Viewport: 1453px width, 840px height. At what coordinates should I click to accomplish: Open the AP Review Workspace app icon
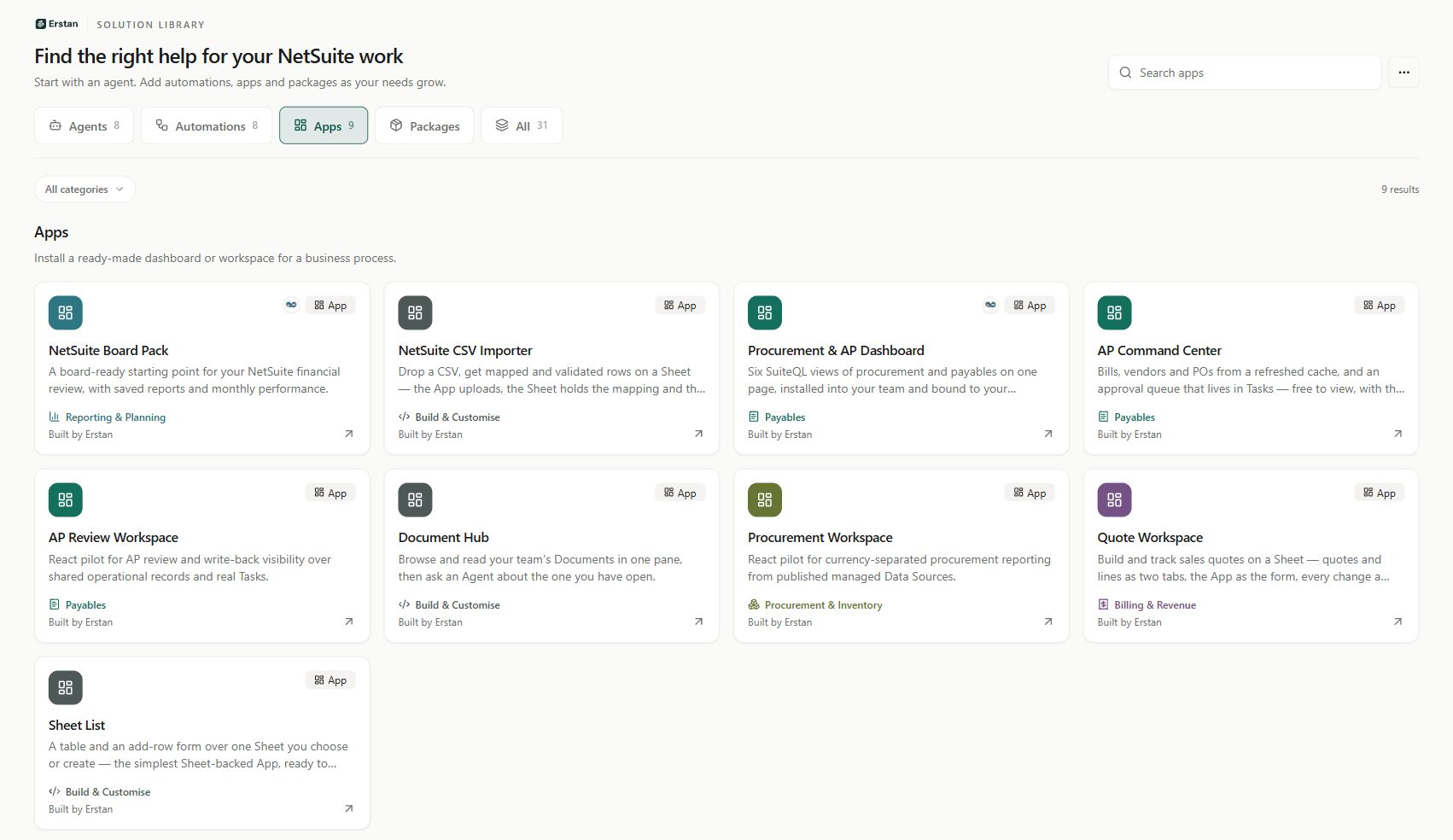click(66, 499)
